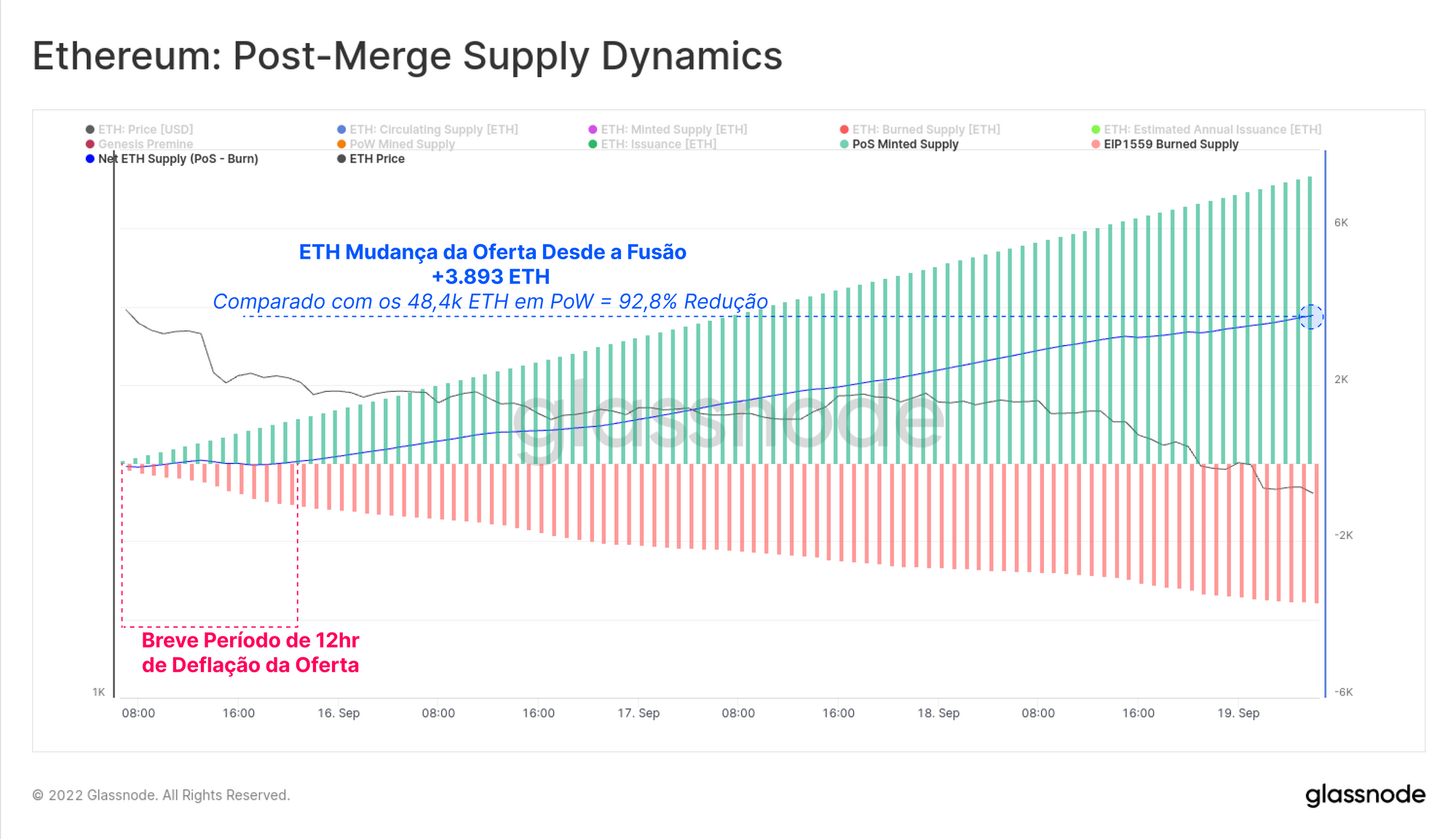Screen dimensions: 1456x839
Task: Toggle the ETH: Burned Supply legend entry
Action: [926, 130]
